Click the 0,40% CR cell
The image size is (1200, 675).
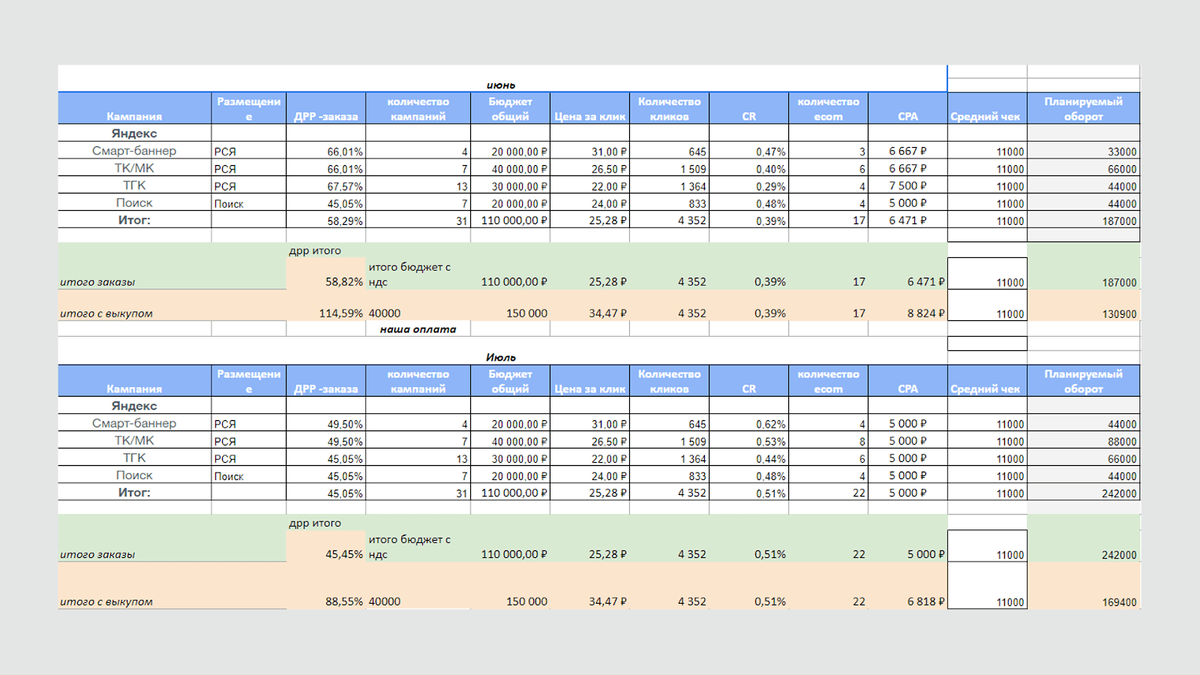tap(749, 169)
